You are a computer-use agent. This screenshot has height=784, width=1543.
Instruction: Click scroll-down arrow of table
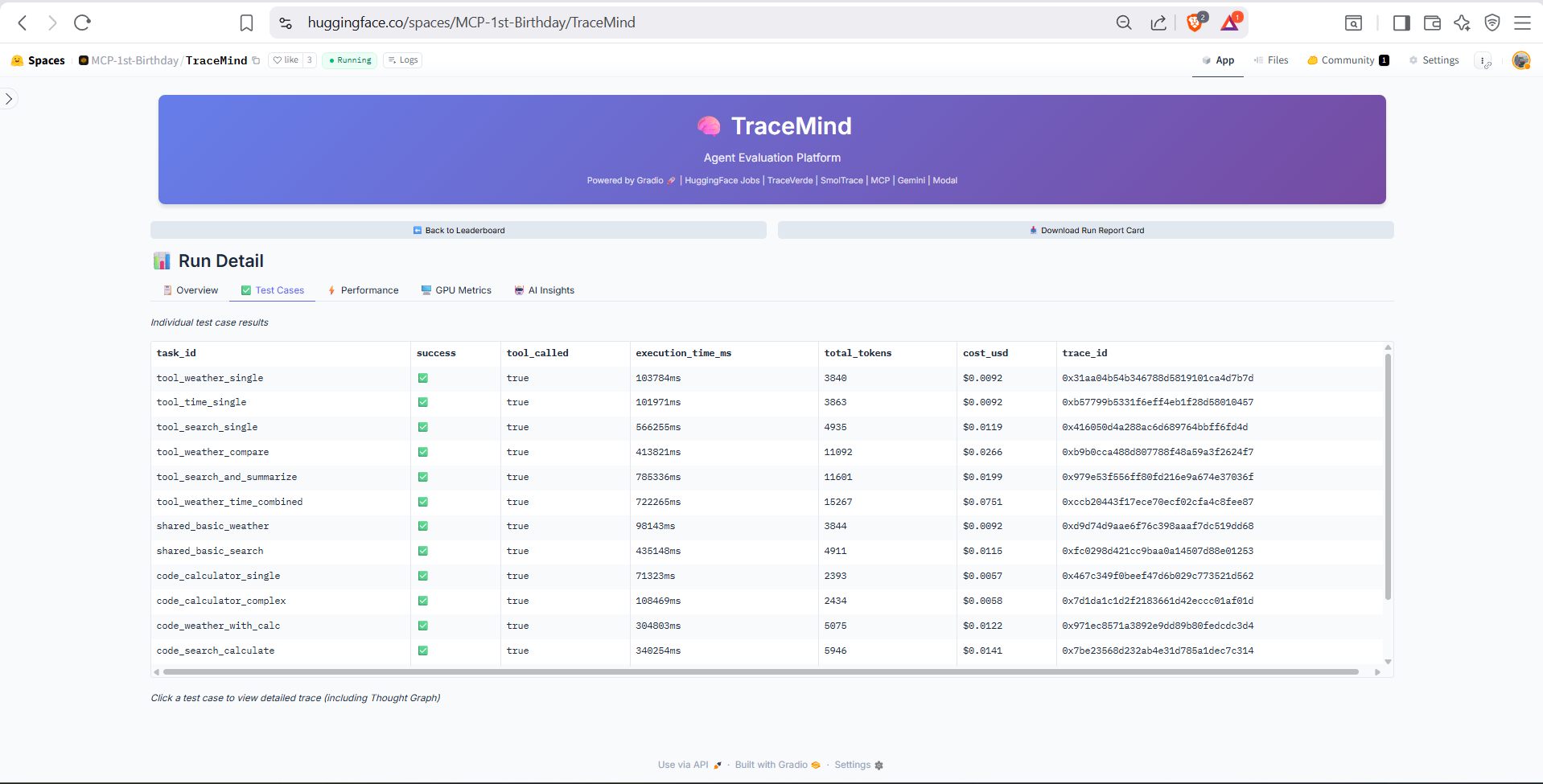coord(1388,662)
